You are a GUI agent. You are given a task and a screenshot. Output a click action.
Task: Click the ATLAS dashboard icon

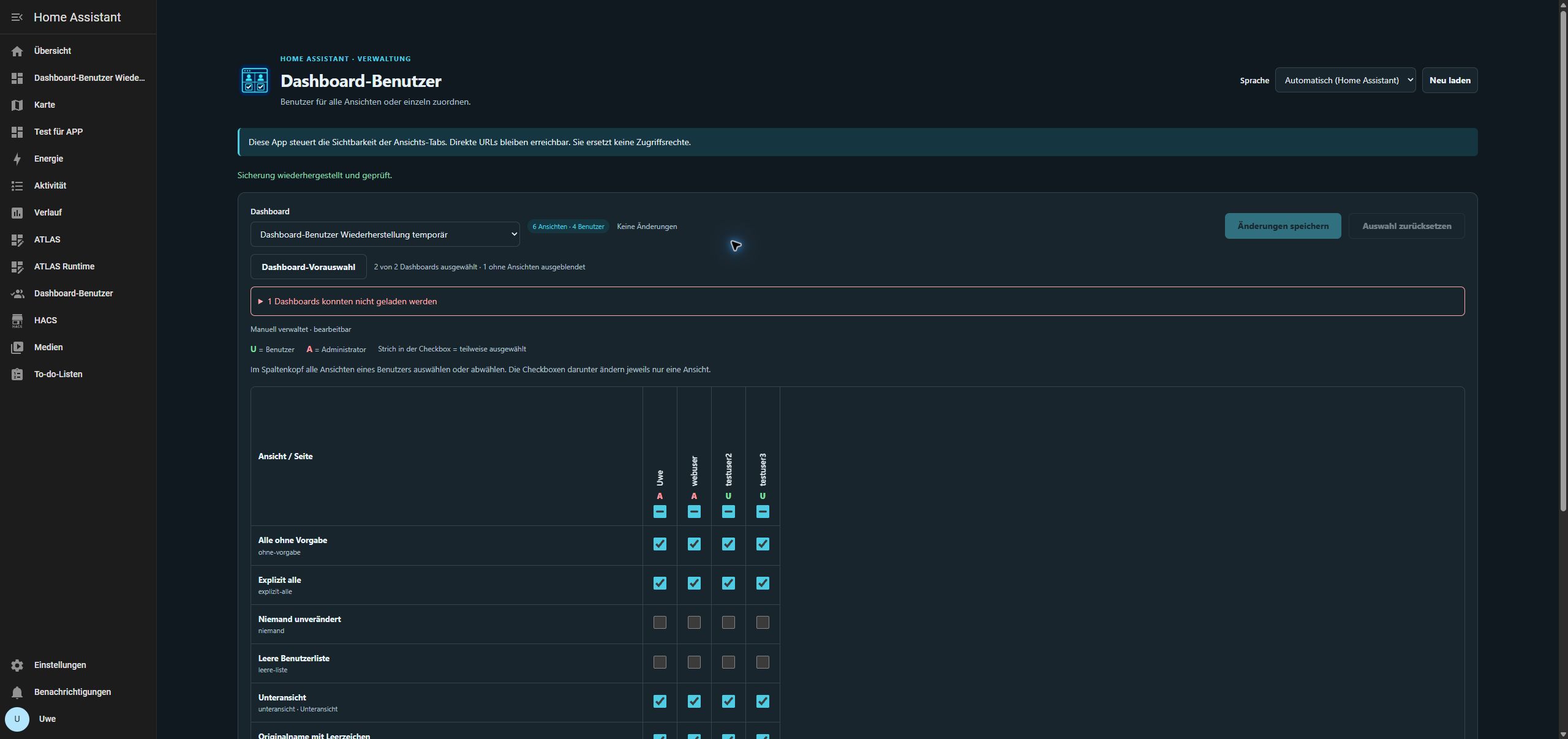17,239
